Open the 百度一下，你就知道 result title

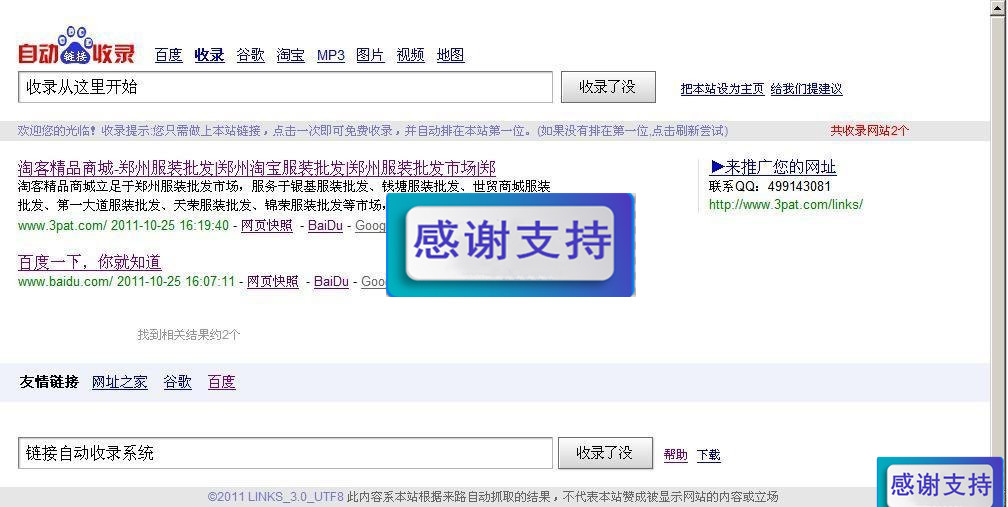pyautogui.click(x=89, y=262)
